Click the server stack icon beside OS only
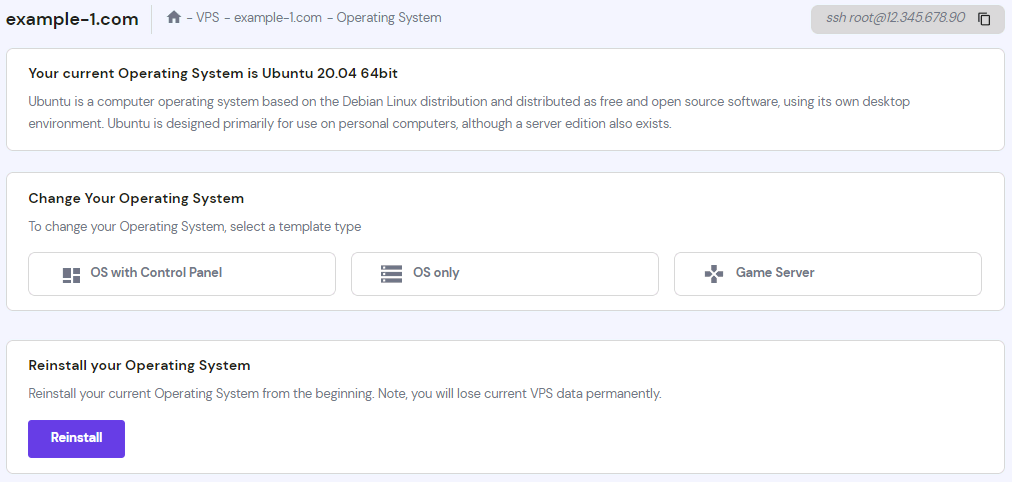The image size is (1012, 482). [x=391, y=274]
